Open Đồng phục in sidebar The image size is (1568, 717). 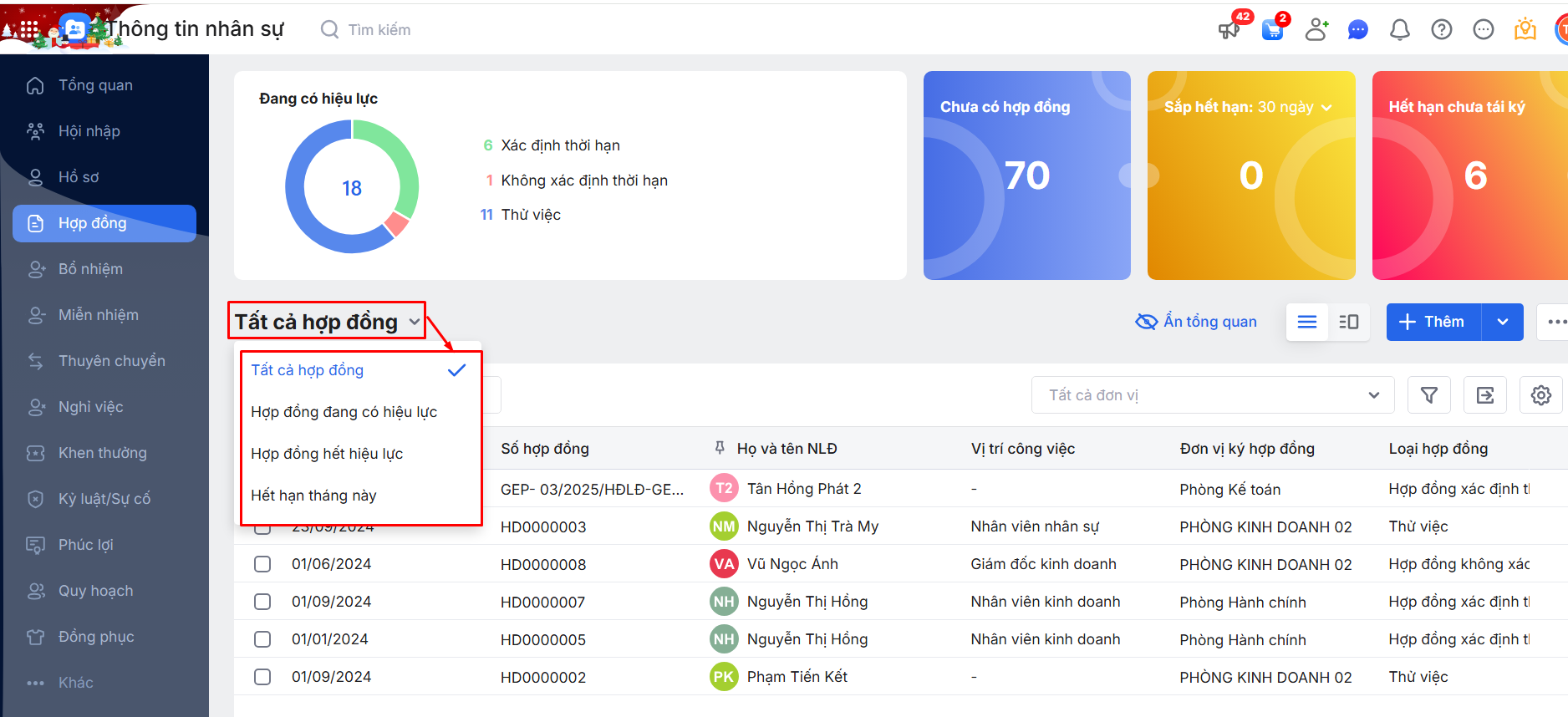pyautogui.click(x=104, y=637)
